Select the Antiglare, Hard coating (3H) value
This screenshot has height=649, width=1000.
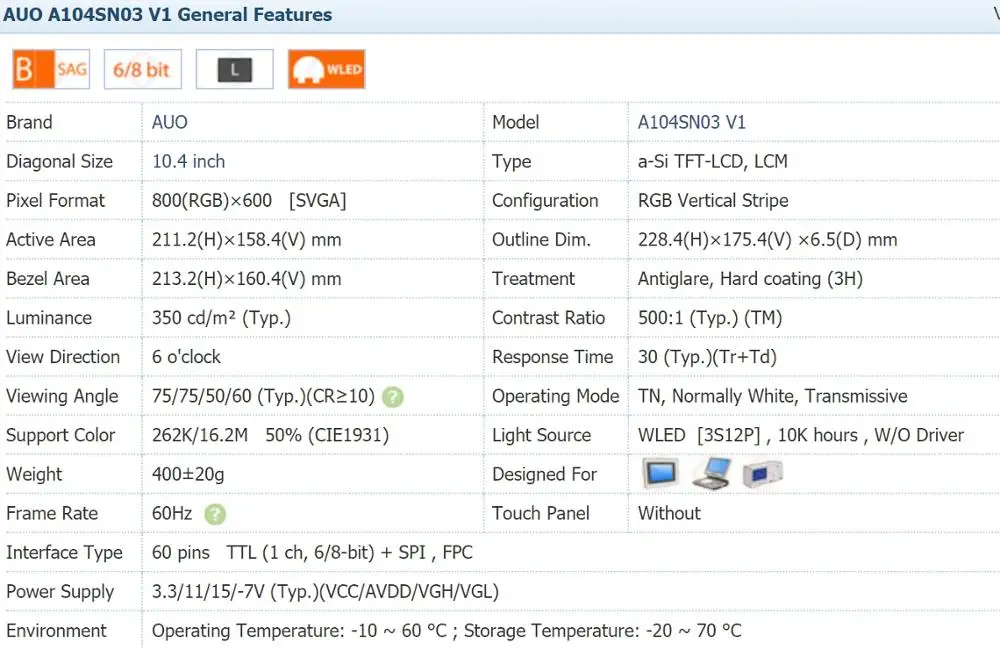coord(750,279)
